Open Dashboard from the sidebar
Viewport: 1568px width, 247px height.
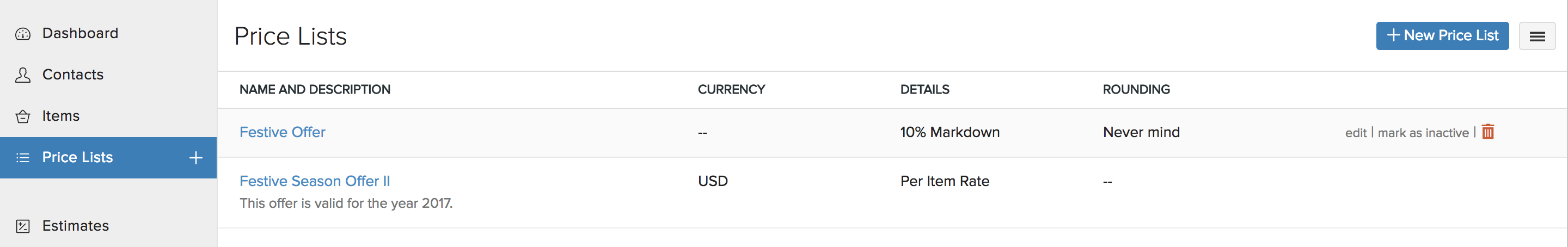coord(79,34)
